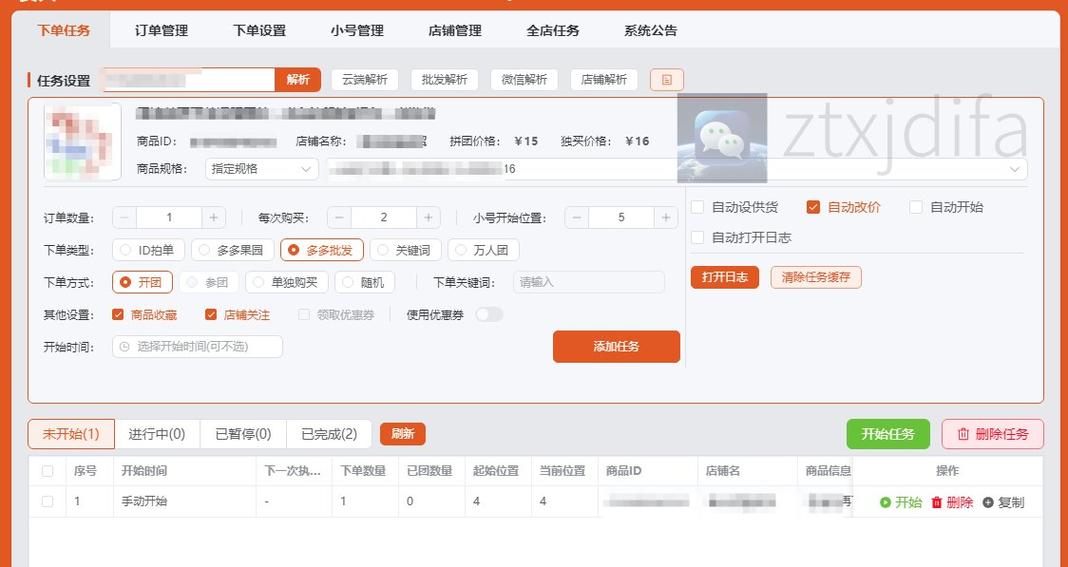
Task: Click the 添加任务 button
Action: pyautogui.click(x=616, y=347)
